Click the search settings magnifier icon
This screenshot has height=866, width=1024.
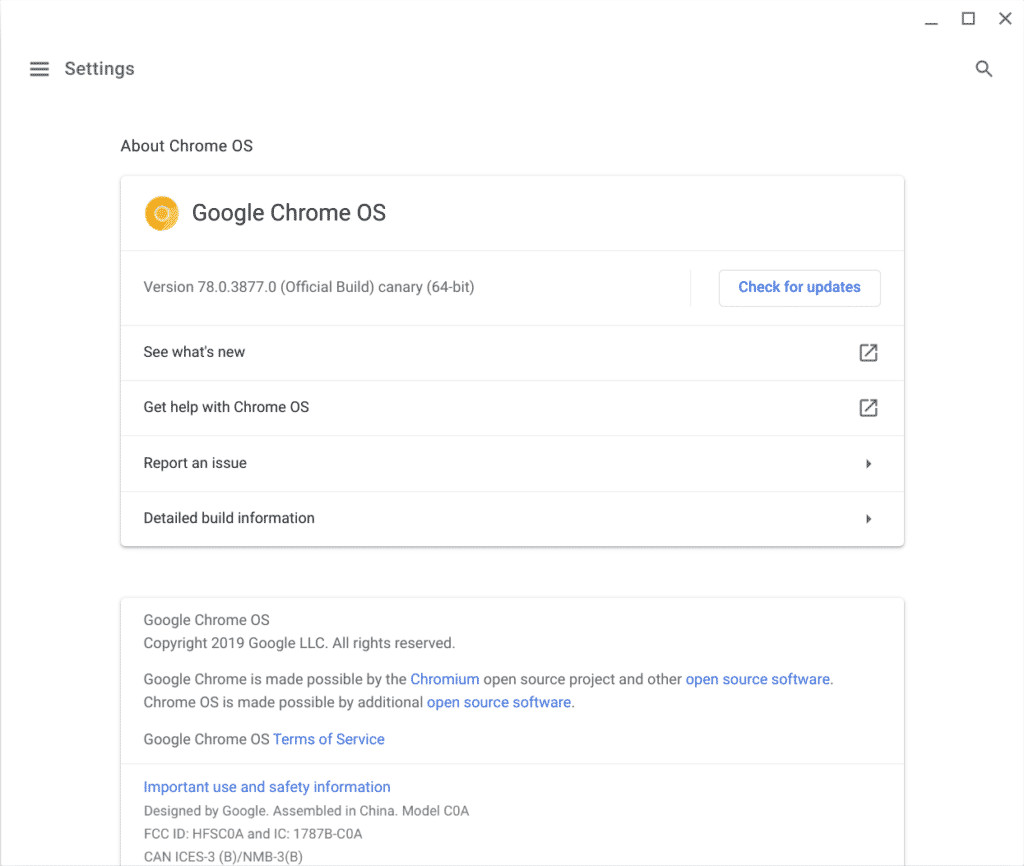[x=984, y=69]
